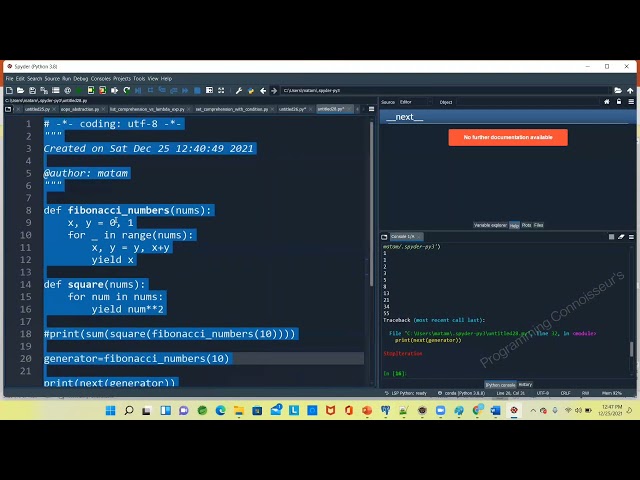Open the Projects menu
This screenshot has width=640, height=480.
[x=122, y=78]
